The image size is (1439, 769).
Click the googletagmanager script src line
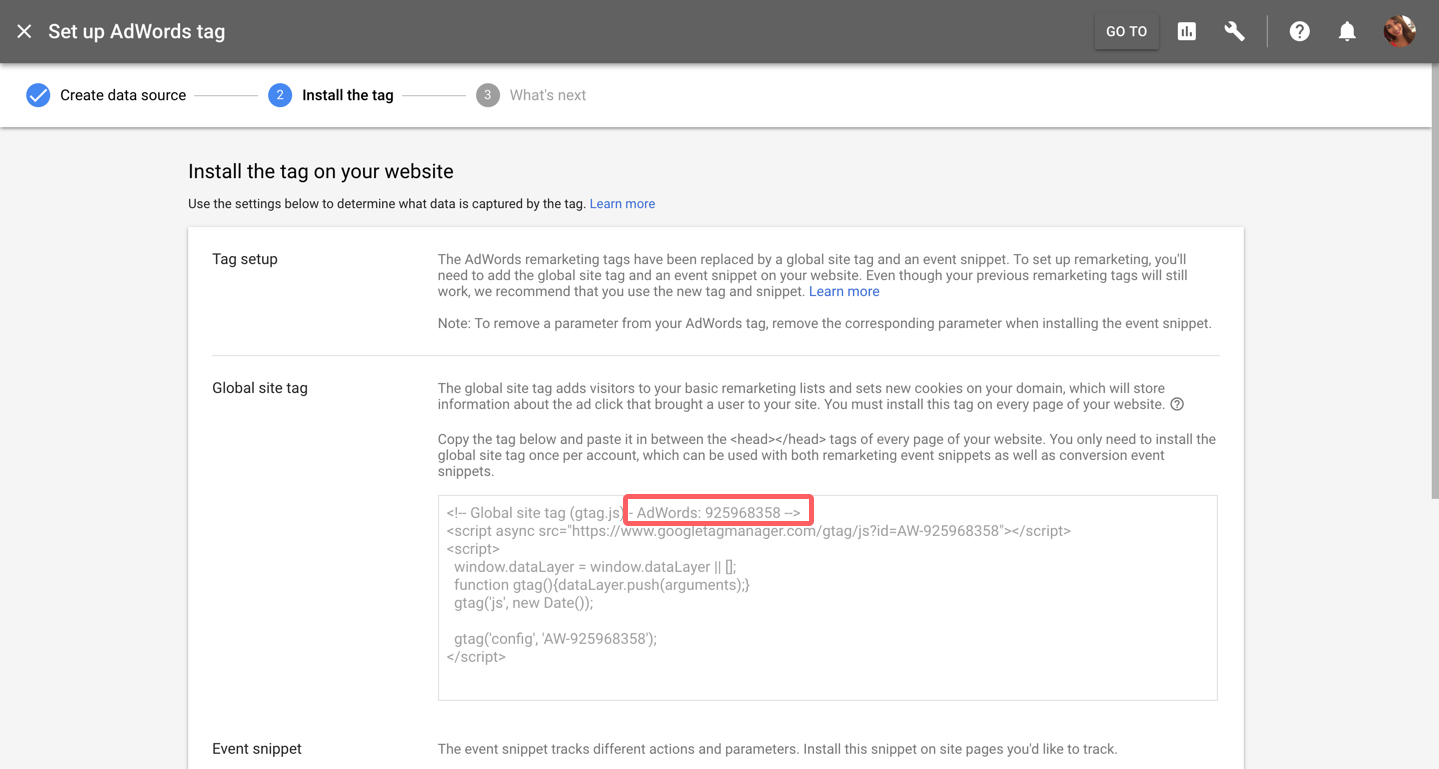click(x=759, y=531)
